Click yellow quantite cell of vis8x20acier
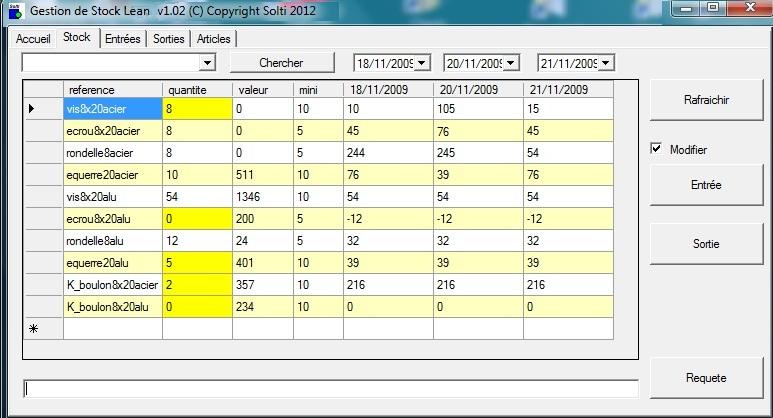This screenshot has height=418, width=773. tap(197, 108)
